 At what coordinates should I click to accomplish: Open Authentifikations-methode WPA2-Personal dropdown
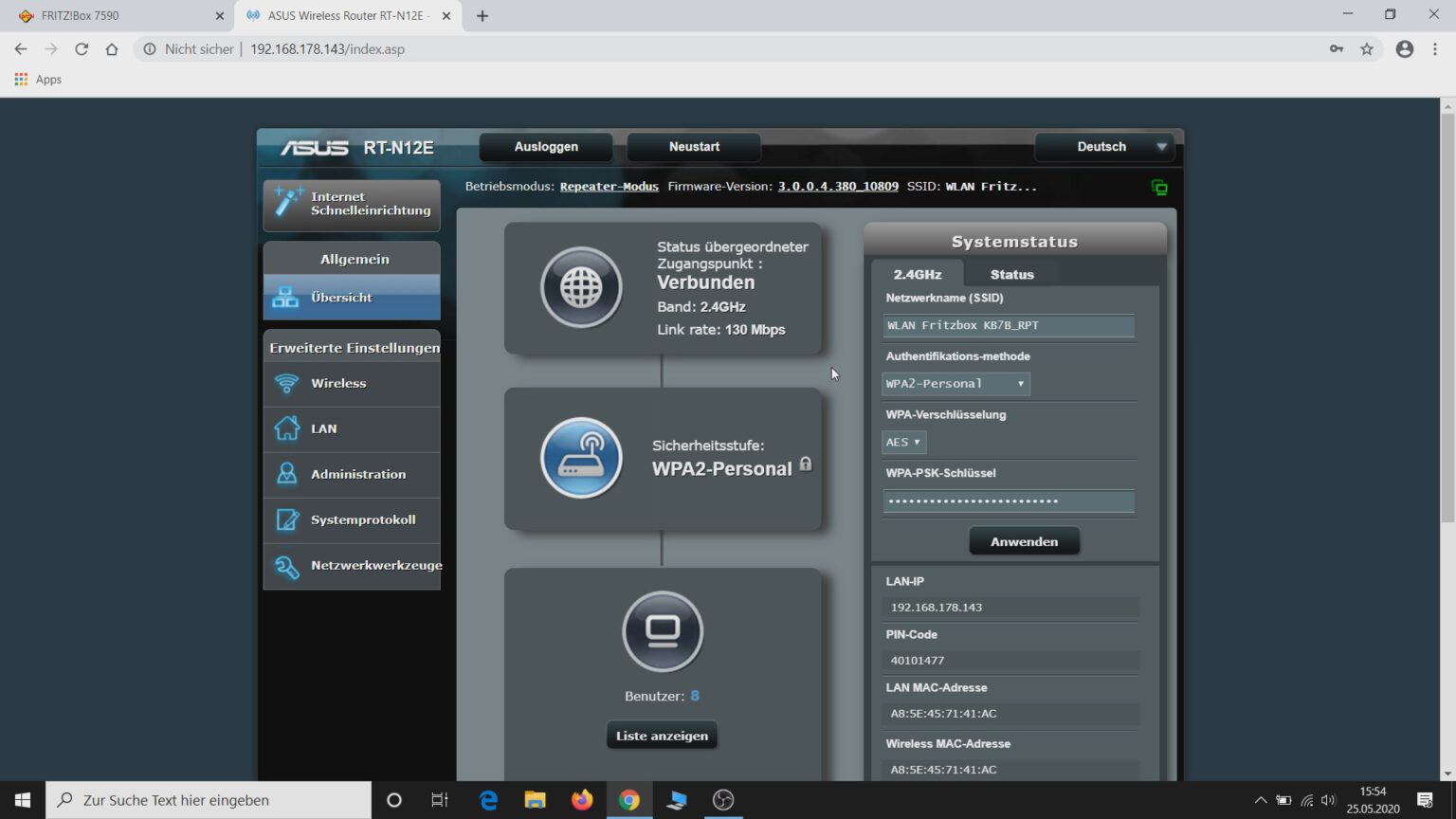pos(955,384)
